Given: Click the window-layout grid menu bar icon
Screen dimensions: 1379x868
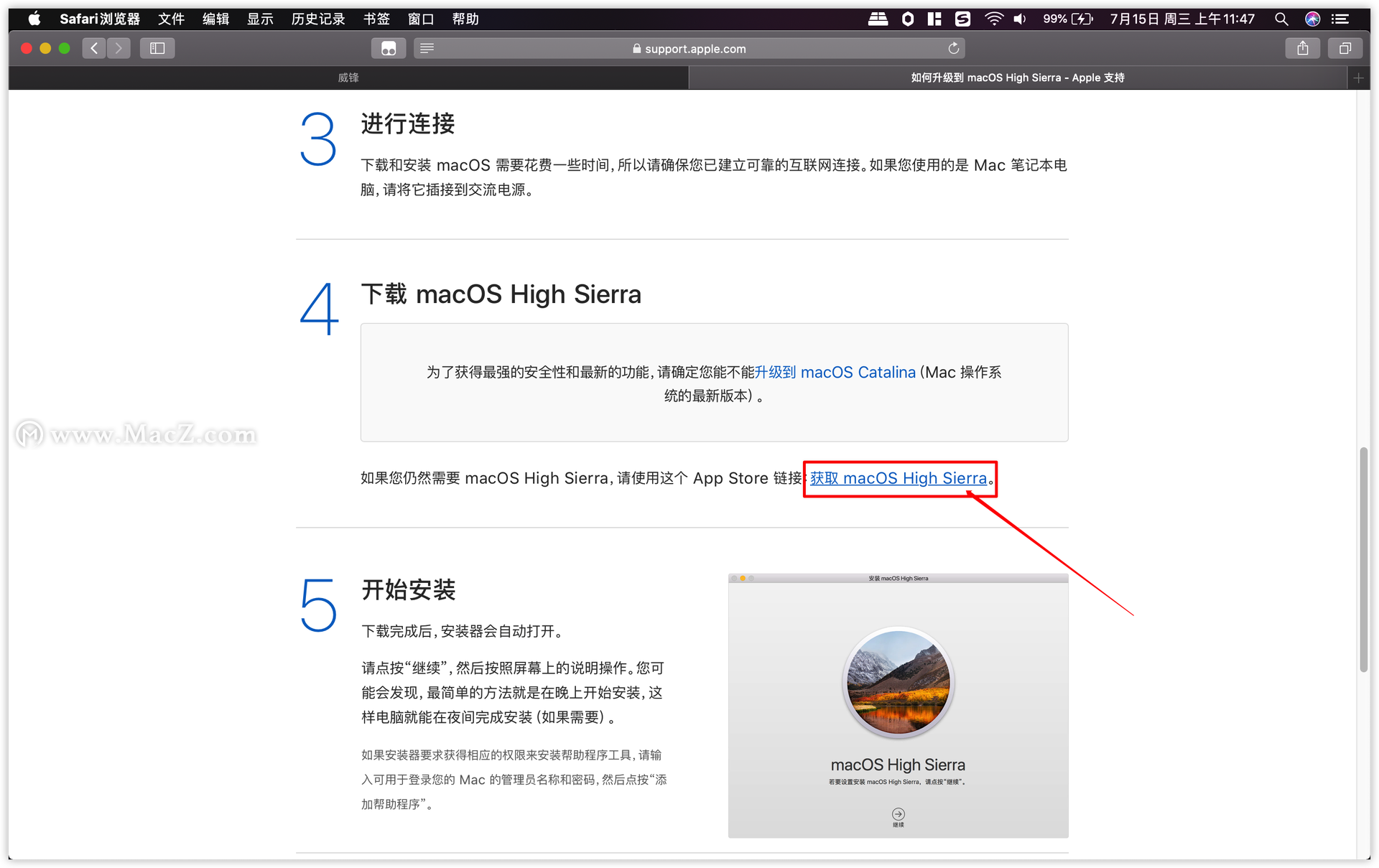Looking at the screenshot, I should click(x=934, y=19).
